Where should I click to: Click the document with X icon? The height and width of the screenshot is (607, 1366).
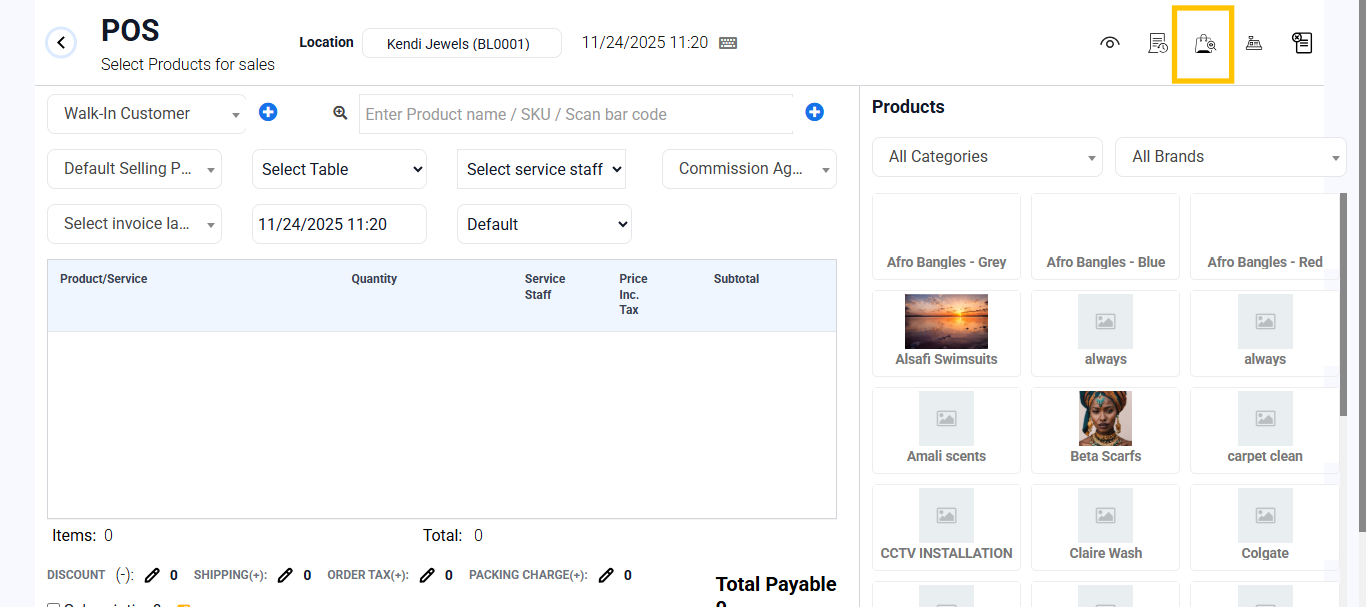pos(1301,43)
